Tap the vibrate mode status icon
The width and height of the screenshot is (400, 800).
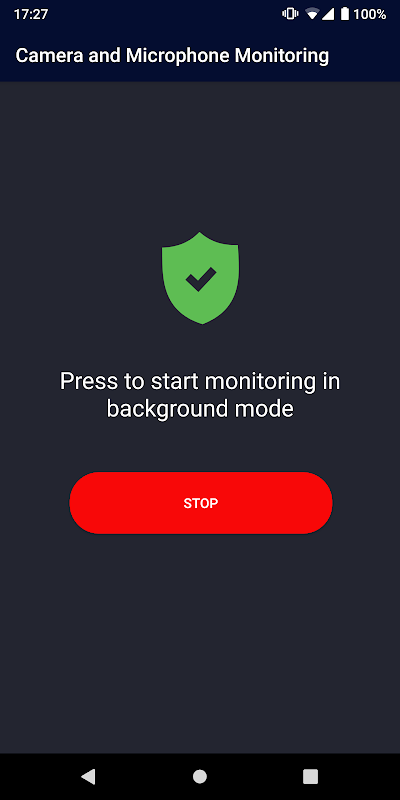click(290, 14)
